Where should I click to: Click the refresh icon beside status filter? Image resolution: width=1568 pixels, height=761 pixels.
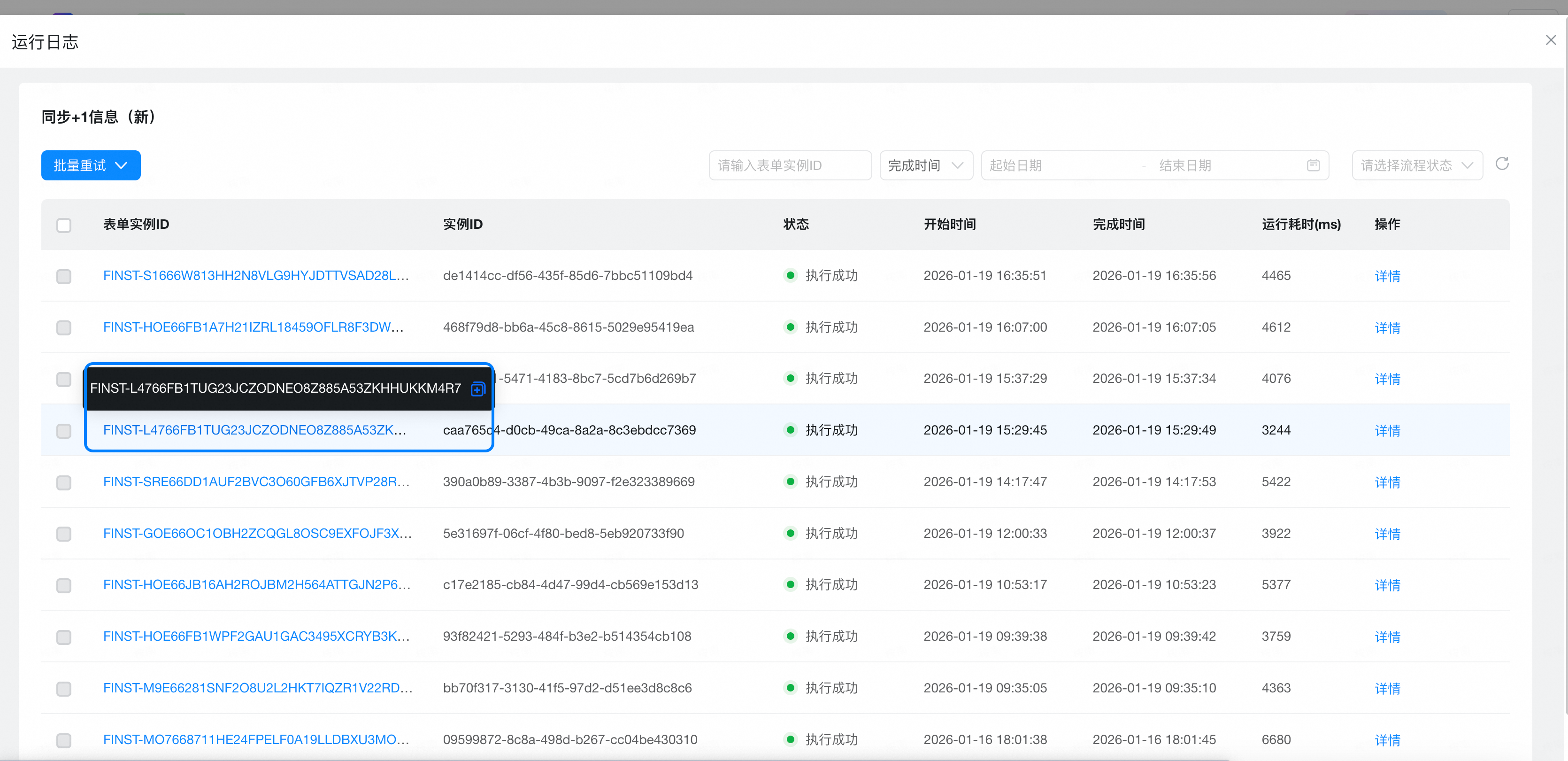tap(1502, 164)
